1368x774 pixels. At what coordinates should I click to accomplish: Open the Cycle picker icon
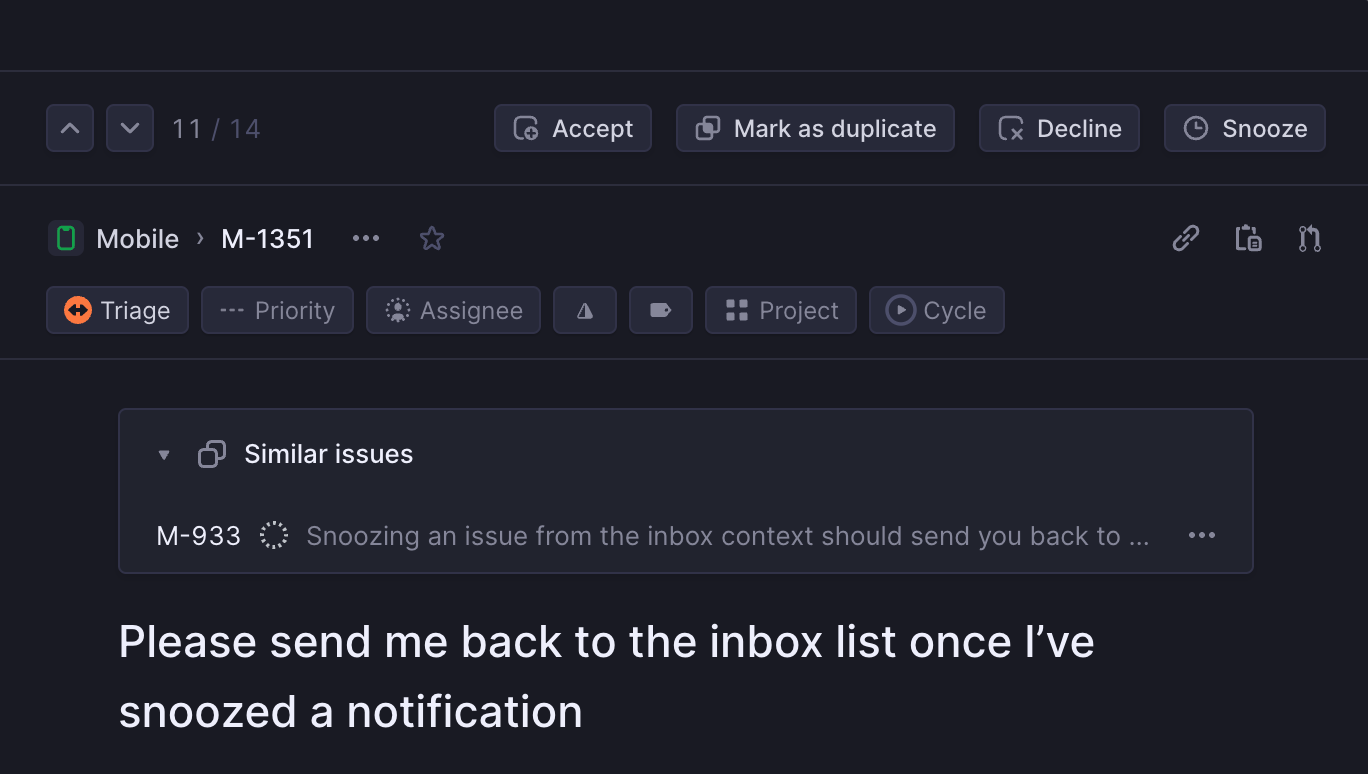pyautogui.click(x=936, y=310)
